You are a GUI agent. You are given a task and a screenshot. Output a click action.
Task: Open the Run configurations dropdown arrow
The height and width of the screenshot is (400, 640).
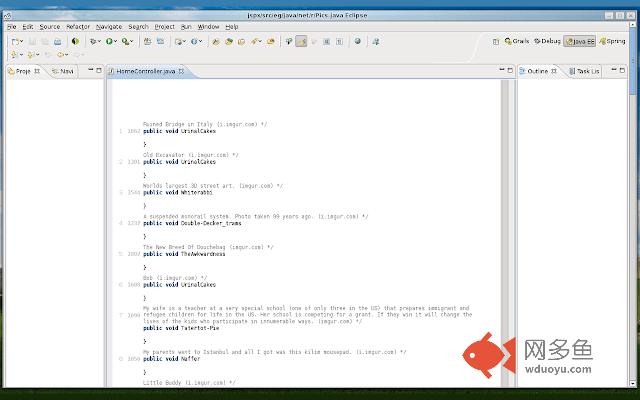coord(116,41)
